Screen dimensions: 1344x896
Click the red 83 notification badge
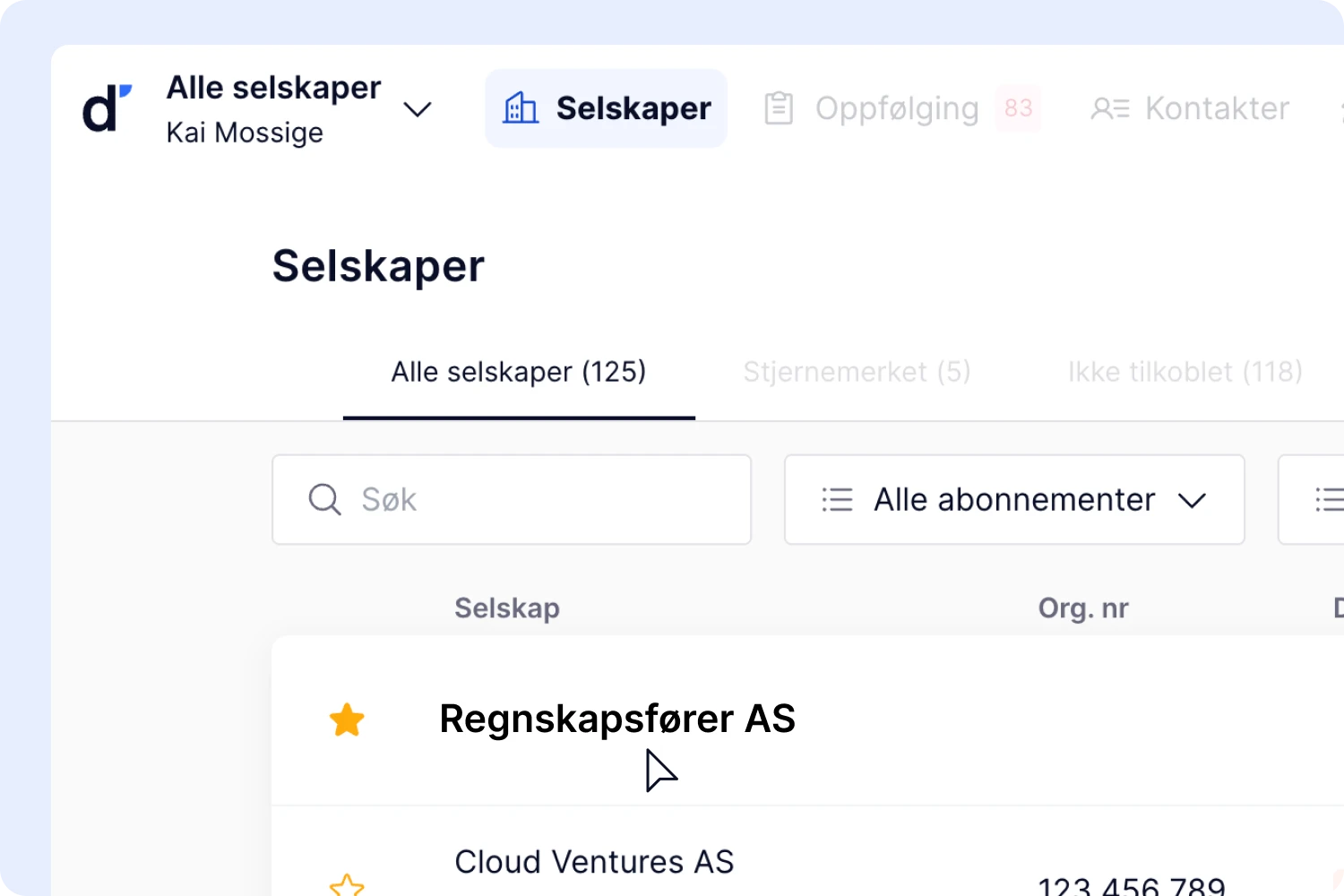(1018, 108)
